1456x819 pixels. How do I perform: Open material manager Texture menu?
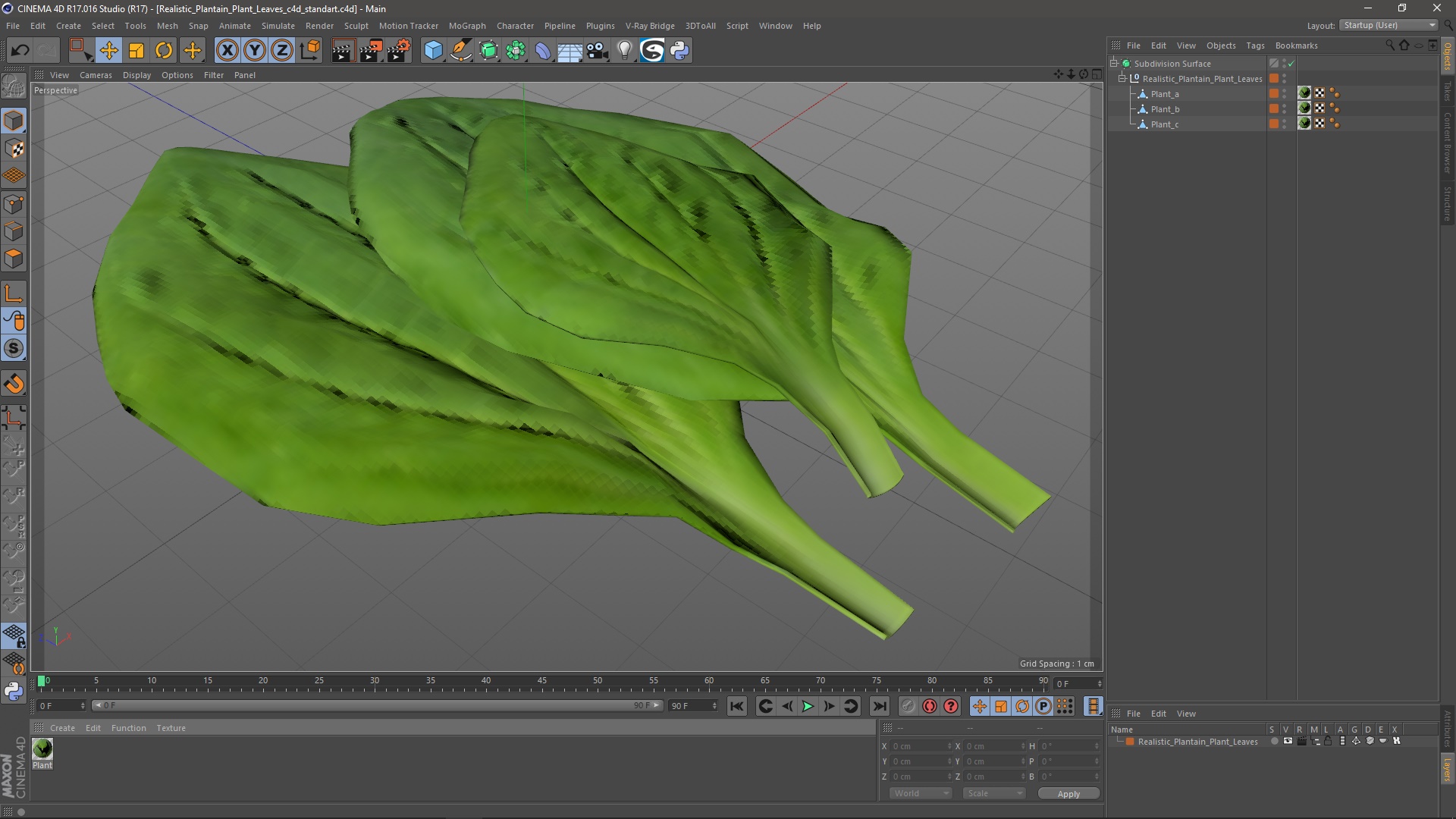click(171, 728)
